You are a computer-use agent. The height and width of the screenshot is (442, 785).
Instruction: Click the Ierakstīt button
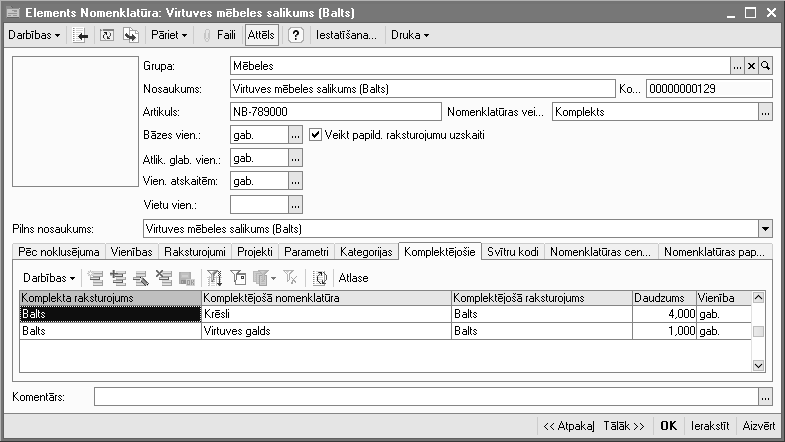(x=710, y=425)
